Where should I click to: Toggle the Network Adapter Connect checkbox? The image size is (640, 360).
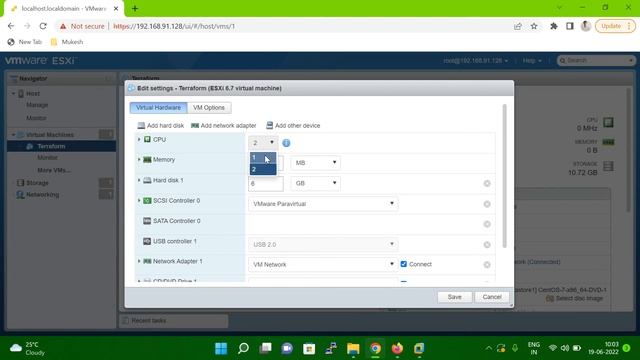click(x=404, y=264)
